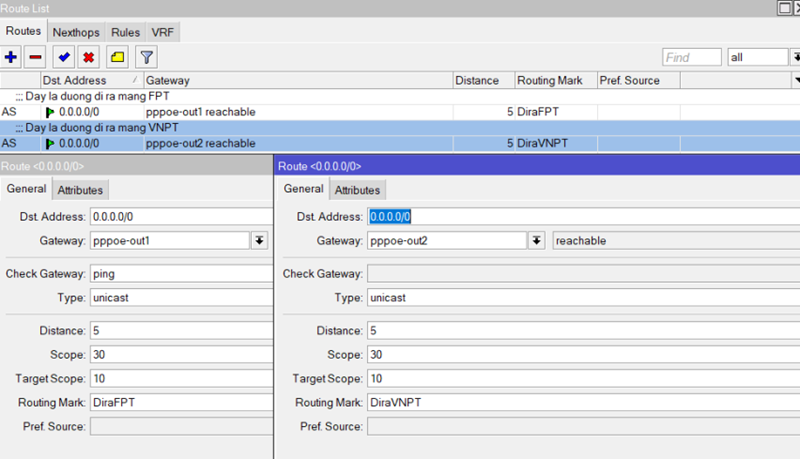Expand the pppoe-out1 Gateway dropdown arrow
Screen dimensions: 800x459
(259, 241)
